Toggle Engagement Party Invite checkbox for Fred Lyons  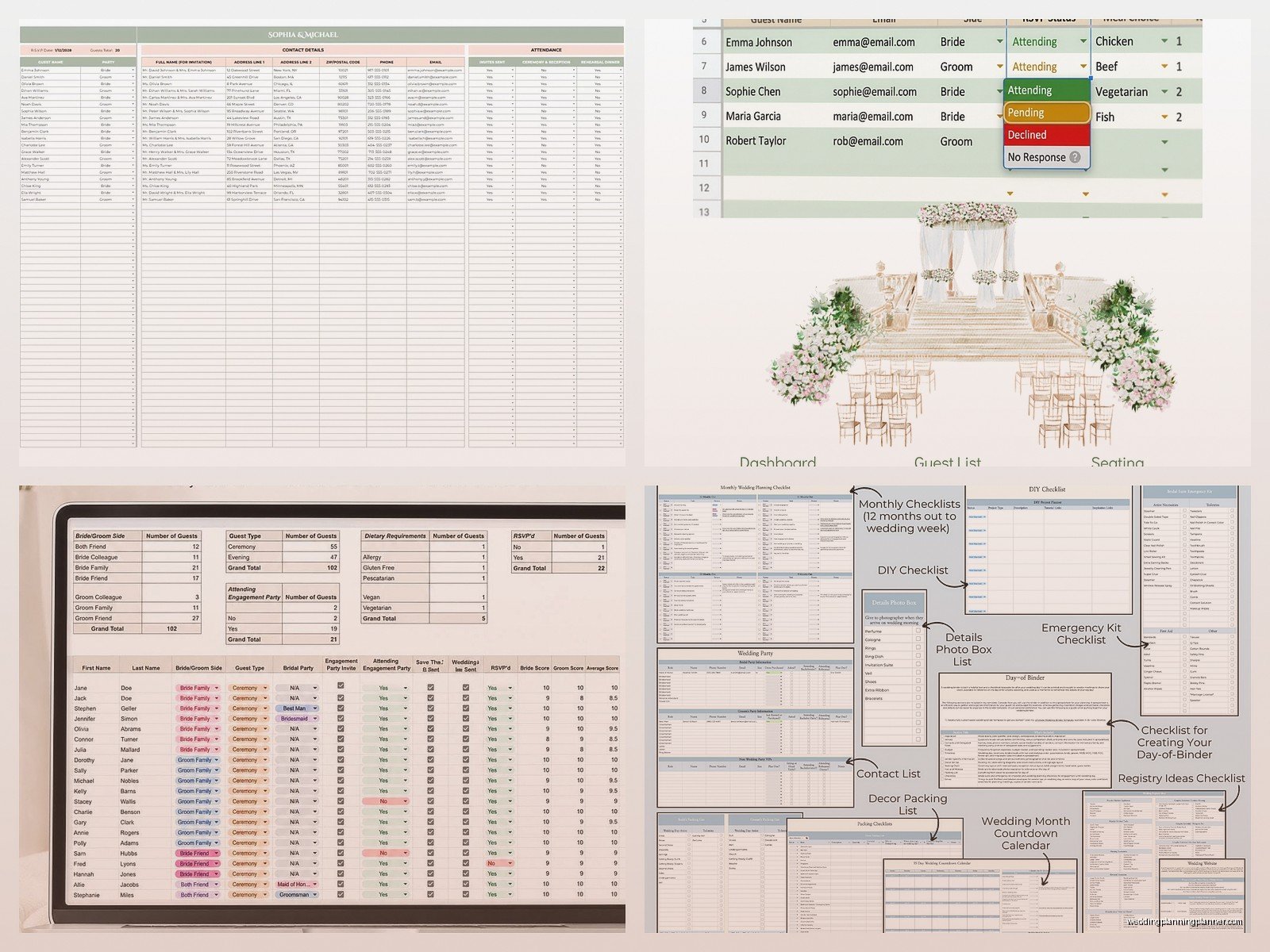[x=341, y=863]
